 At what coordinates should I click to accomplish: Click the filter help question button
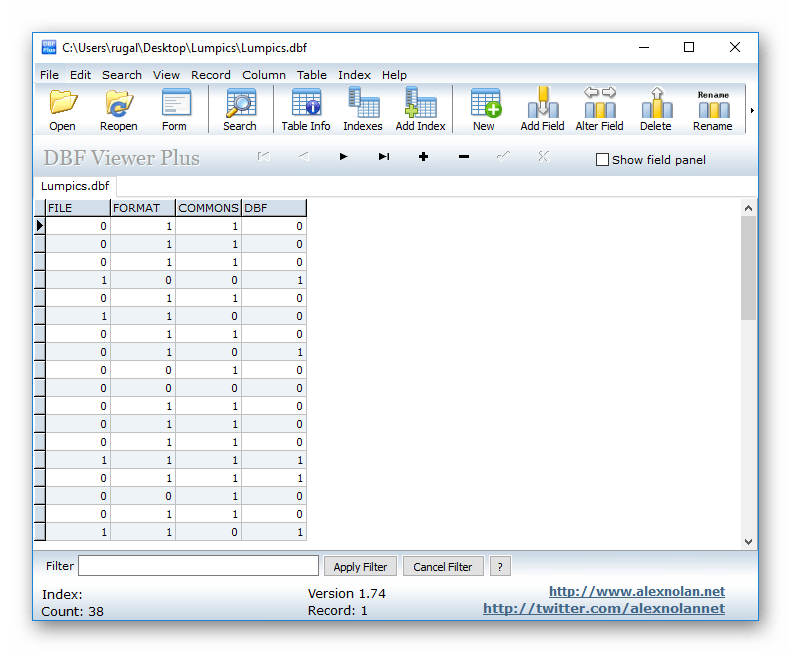coord(500,566)
